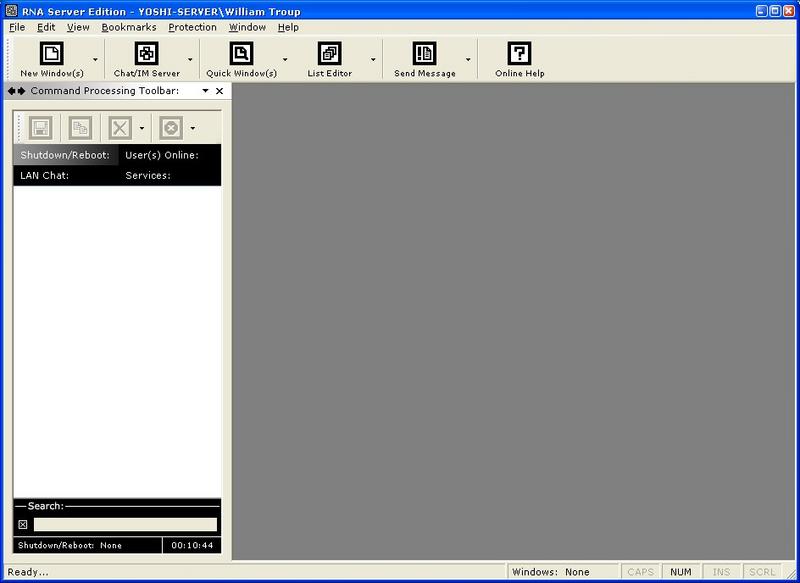
Task: Open the Bookmarks menu
Action: pos(129,27)
